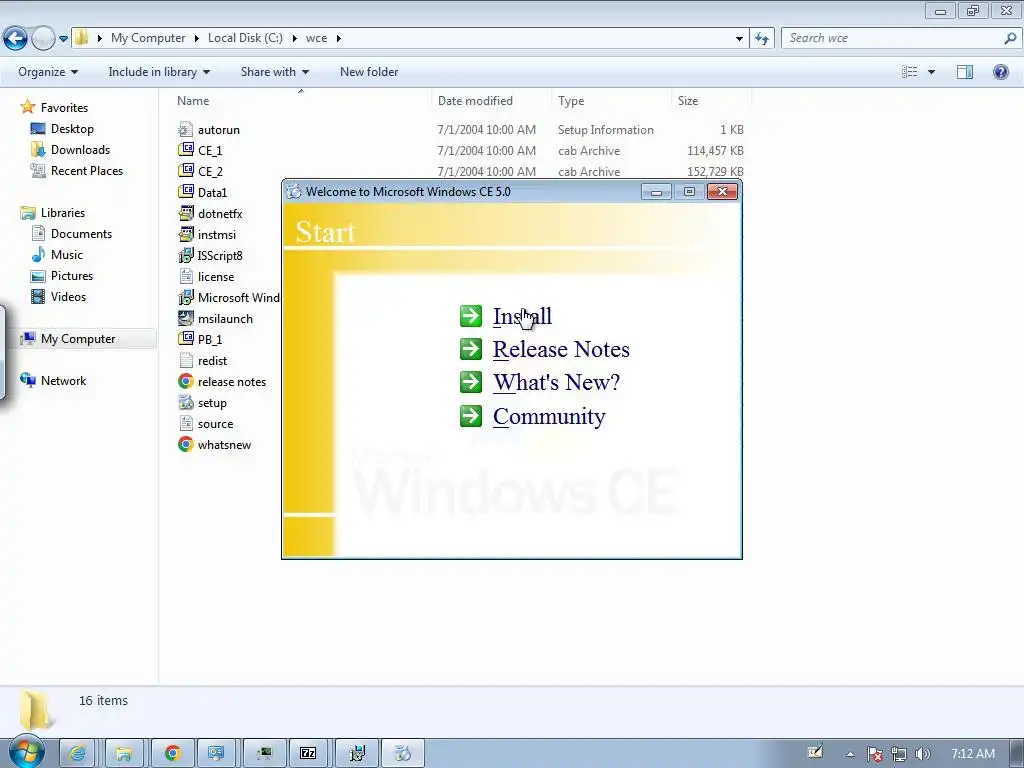
Task: Expand the wce breadcrumb arrow
Action: [338, 39]
